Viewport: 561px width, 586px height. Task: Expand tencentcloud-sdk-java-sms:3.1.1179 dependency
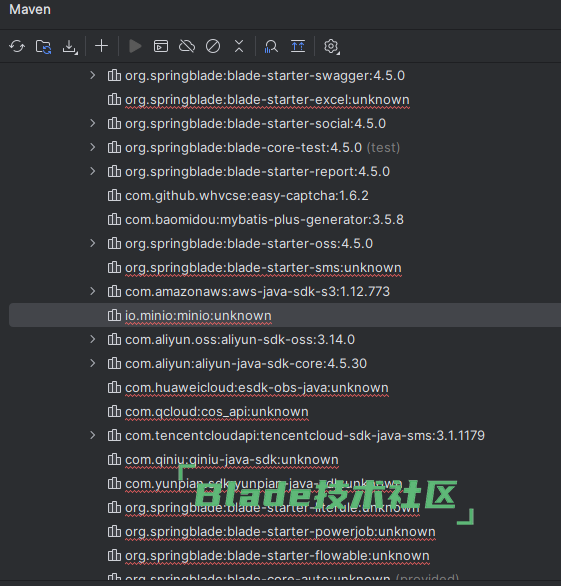pyautogui.click(x=93, y=435)
